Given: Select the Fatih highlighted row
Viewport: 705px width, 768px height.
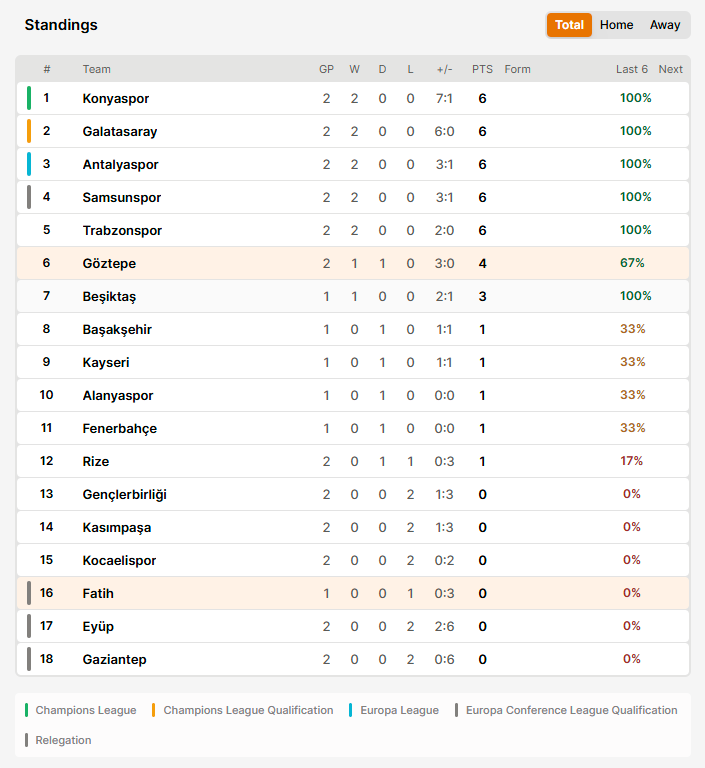Looking at the screenshot, I should click(x=353, y=594).
